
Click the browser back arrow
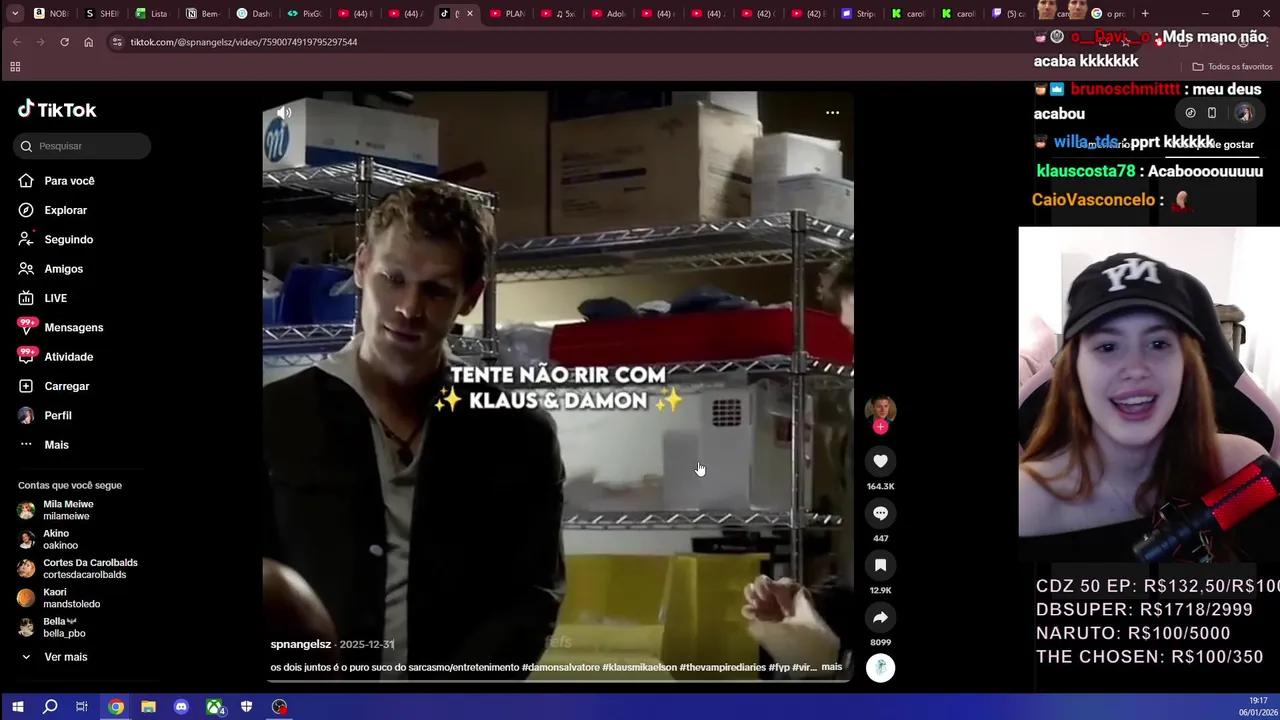coord(16,42)
